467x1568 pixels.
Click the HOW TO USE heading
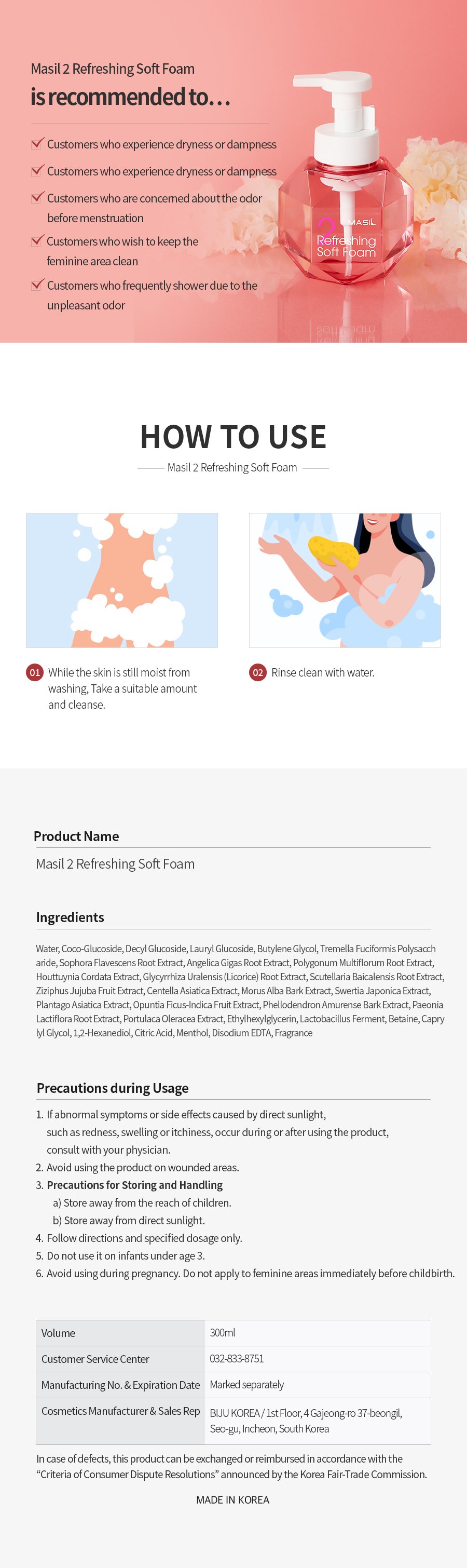click(x=233, y=437)
